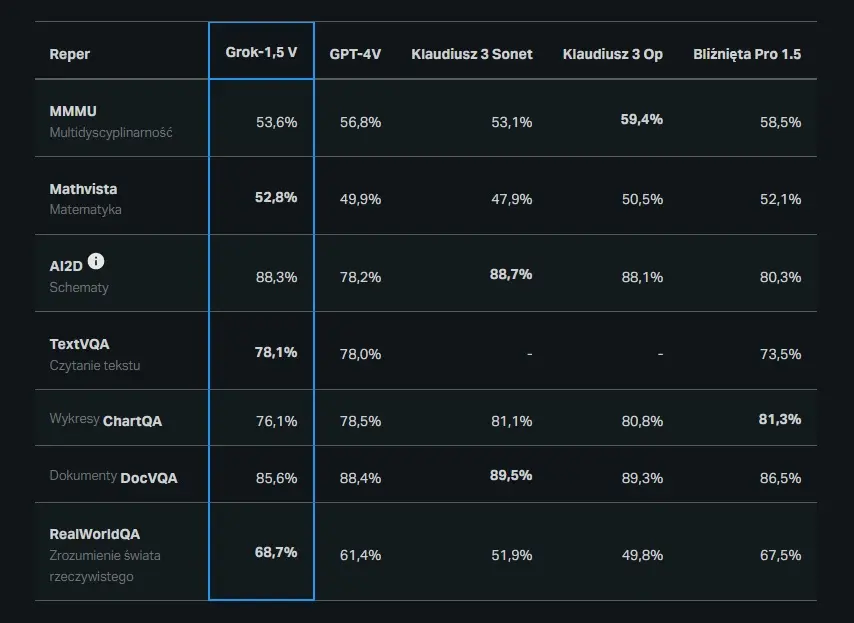Click Grok's 52,8% Mathvista score
Viewport: 854px width, 623px height.
point(276,197)
